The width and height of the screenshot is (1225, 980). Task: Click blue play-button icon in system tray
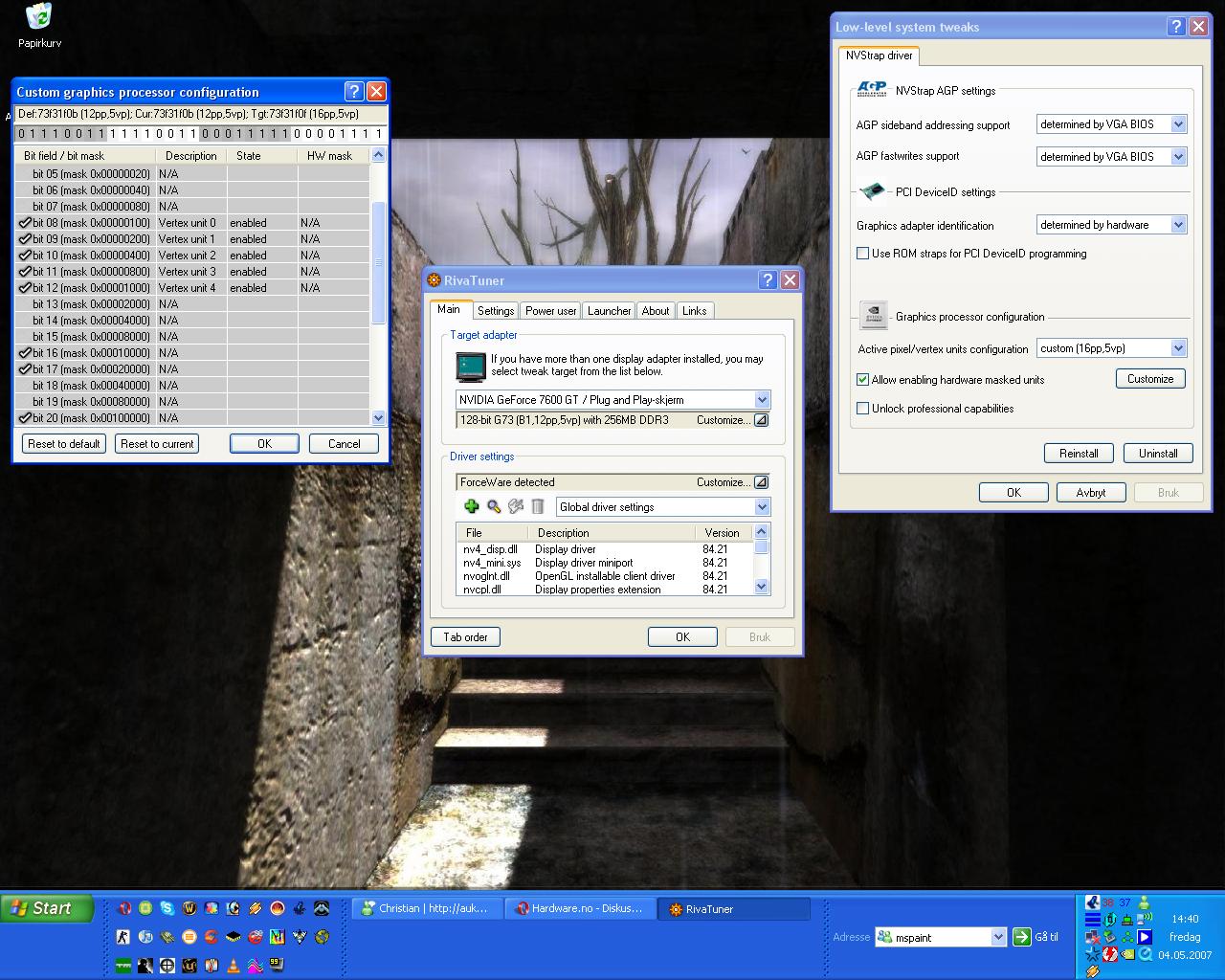(x=1145, y=937)
